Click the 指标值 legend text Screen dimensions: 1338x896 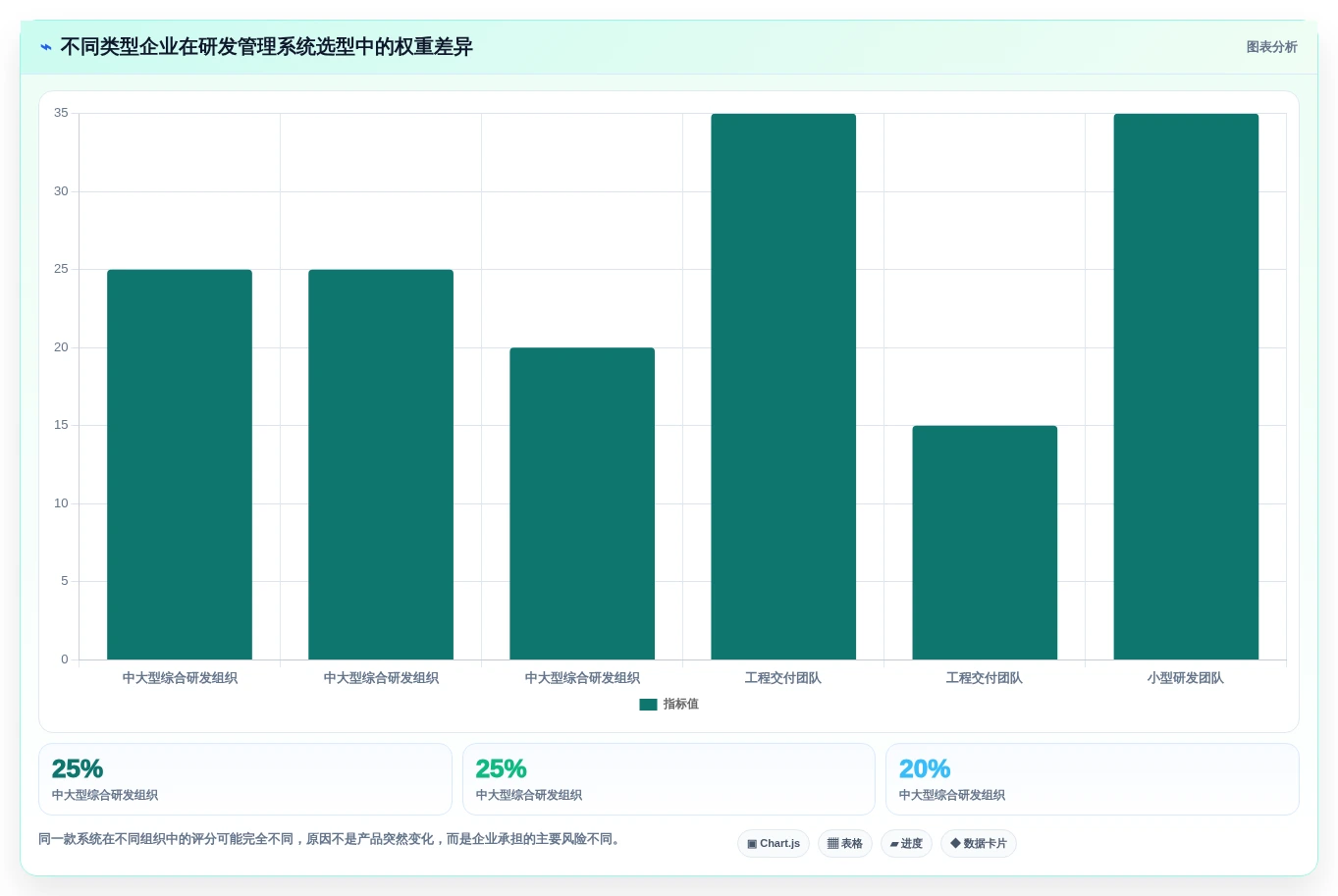point(680,705)
